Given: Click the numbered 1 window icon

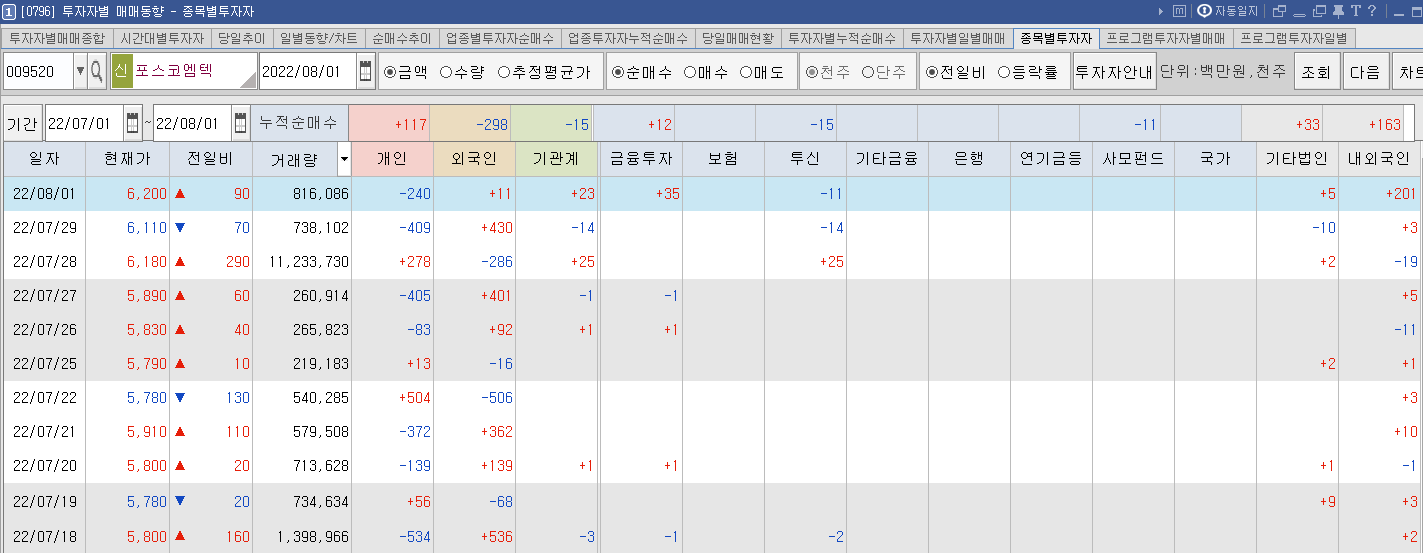Looking at the screenshot, I should tap(9, 11).
